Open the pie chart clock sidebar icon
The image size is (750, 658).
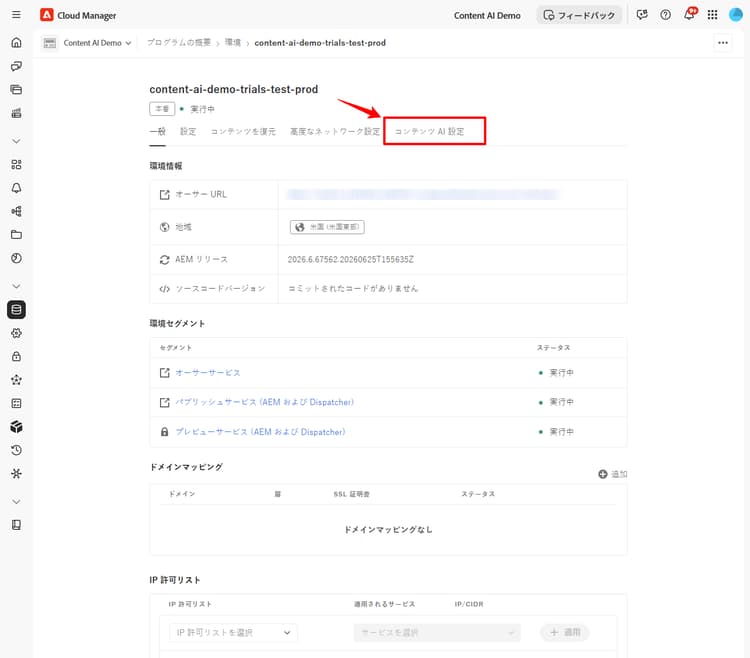point(16,258)
